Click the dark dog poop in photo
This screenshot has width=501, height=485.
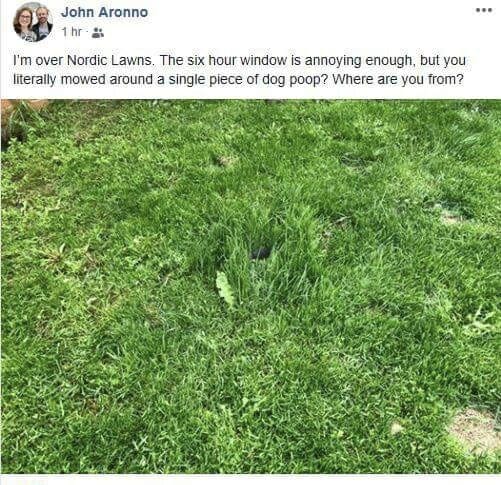[x=261, y=253]
